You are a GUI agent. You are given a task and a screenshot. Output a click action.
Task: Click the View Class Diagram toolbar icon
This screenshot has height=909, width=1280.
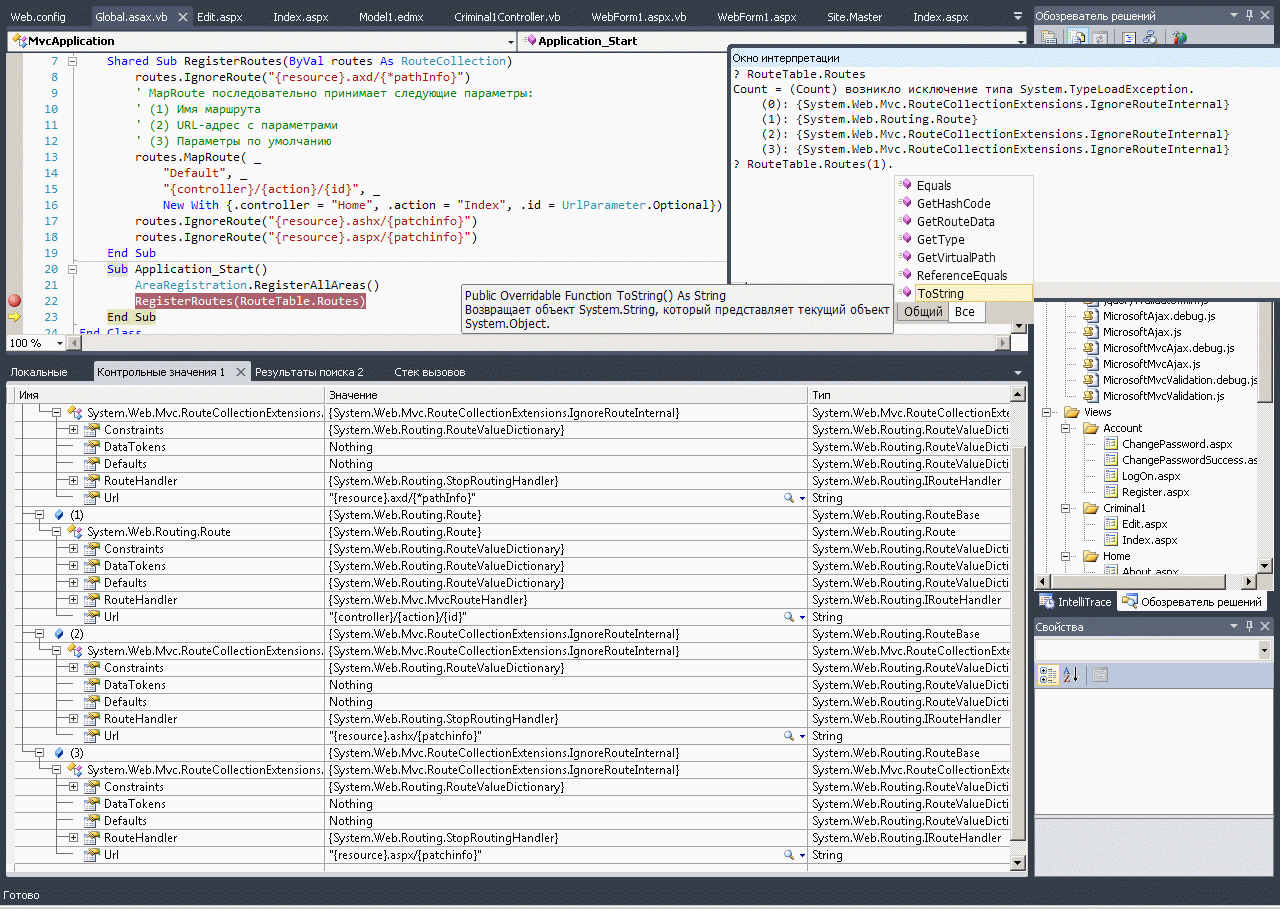tap(1149, 38)
